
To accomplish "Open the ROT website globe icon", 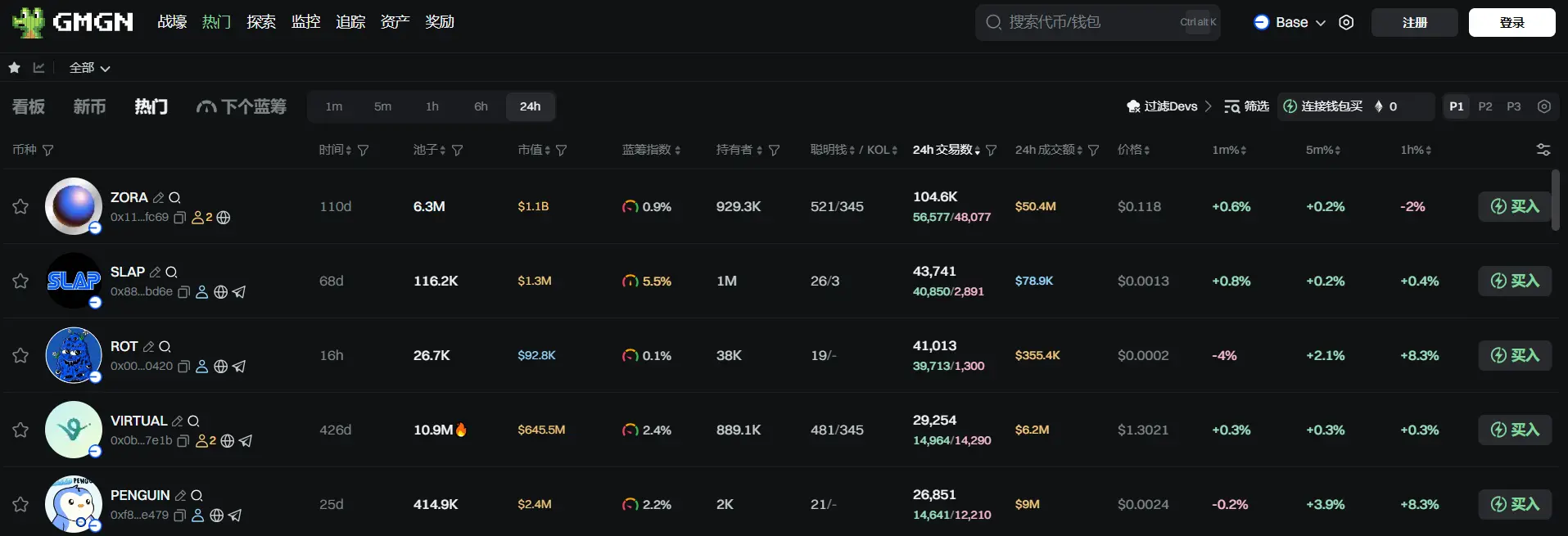I will click(x=220, y=367).
